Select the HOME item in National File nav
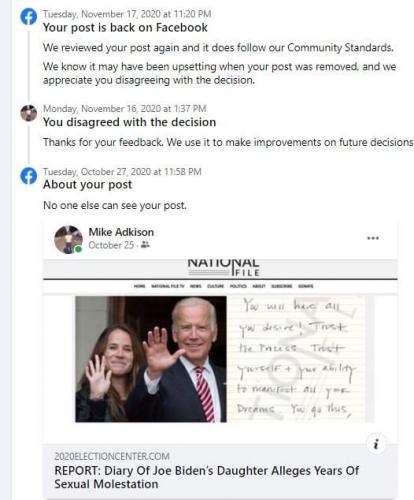This screenshot has height=500, width=414. click(140, 286)
